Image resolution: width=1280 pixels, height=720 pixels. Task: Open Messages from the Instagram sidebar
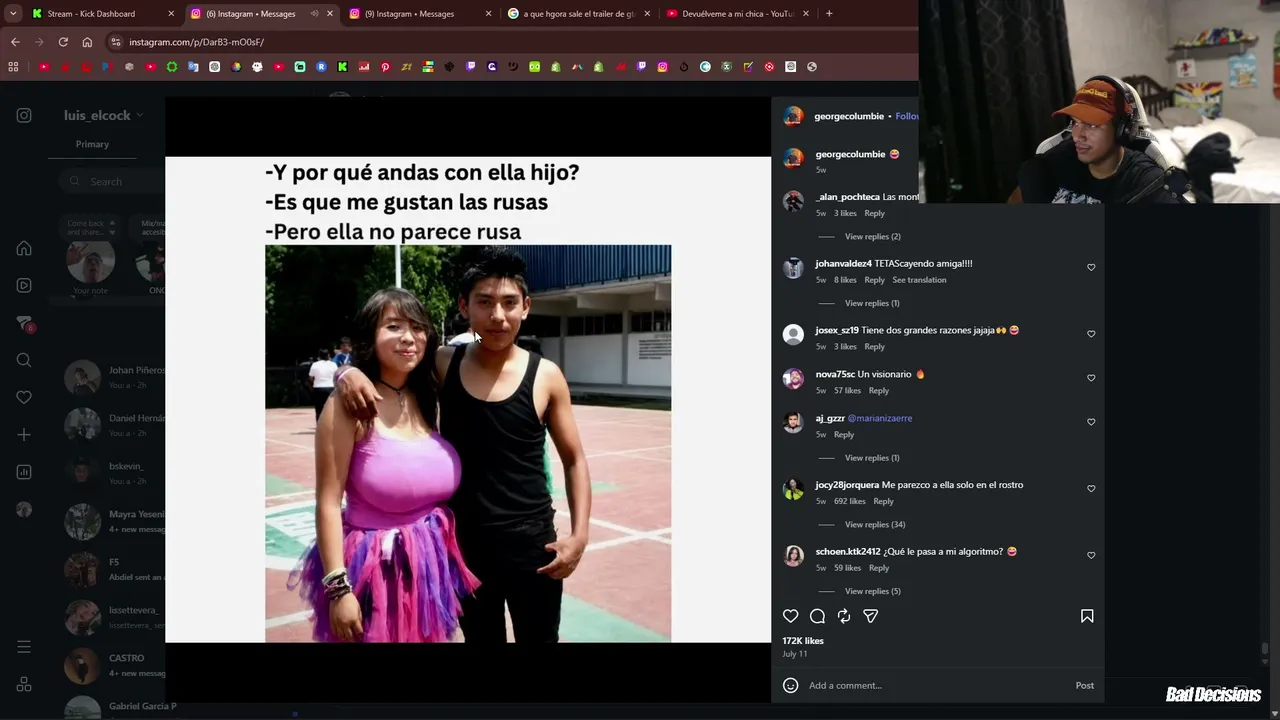point(24,323)
